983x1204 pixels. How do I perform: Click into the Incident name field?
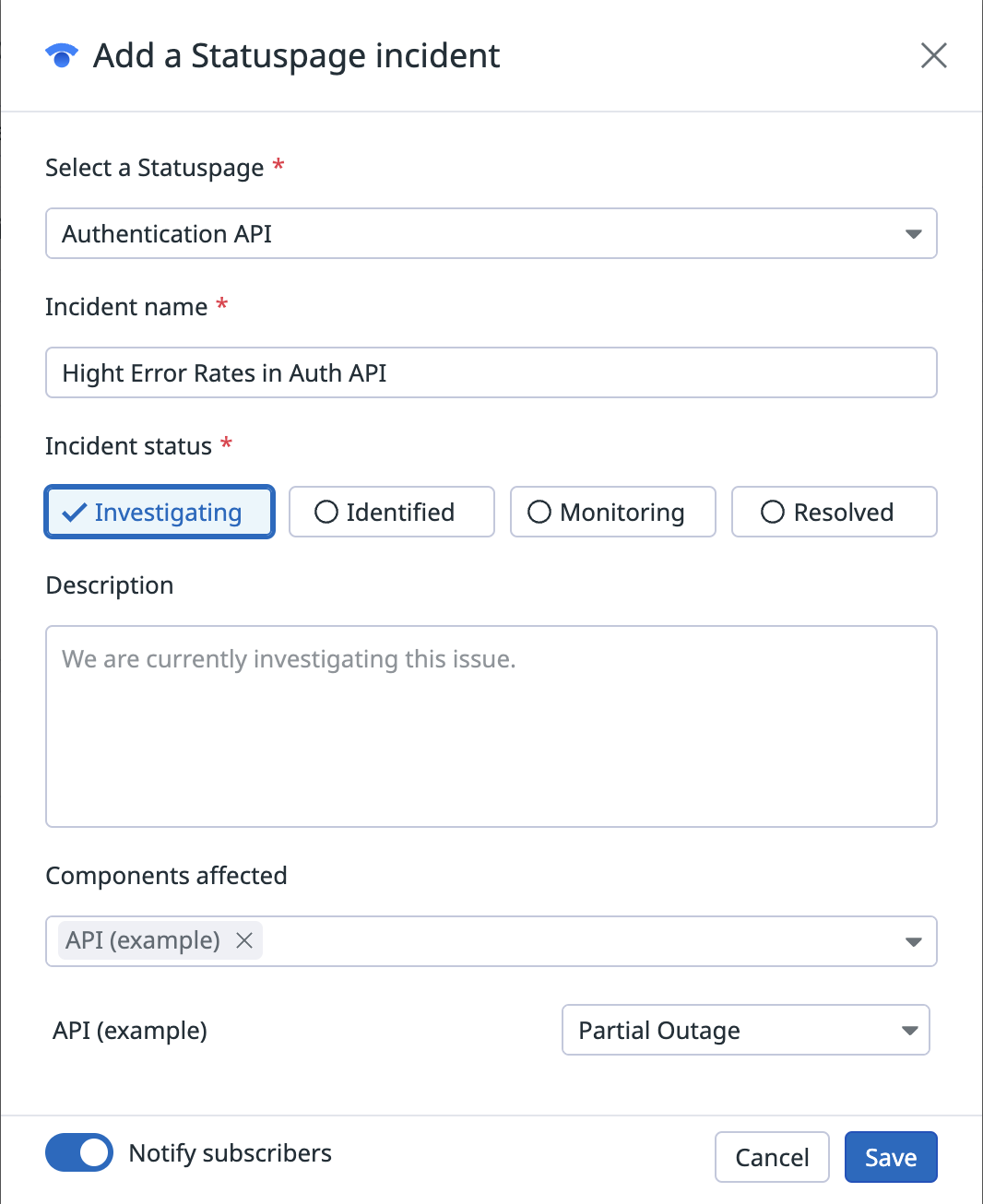coord(491,372)
